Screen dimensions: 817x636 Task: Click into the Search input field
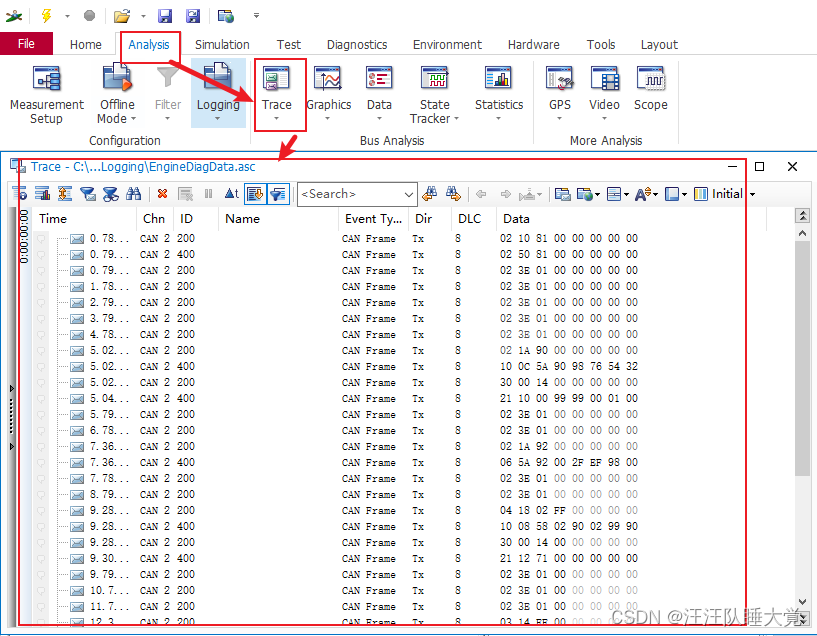point(350,194)
